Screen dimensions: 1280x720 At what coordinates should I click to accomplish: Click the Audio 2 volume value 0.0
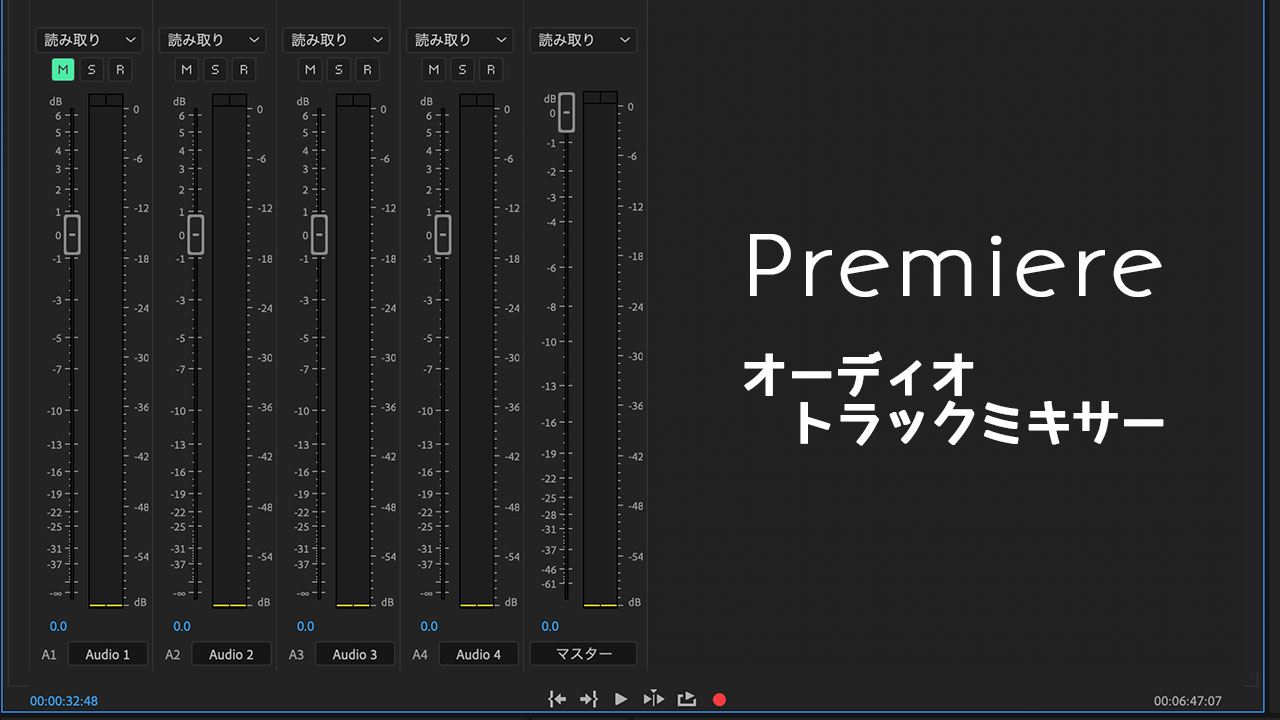pyautogui.click(x=182, y=626)
